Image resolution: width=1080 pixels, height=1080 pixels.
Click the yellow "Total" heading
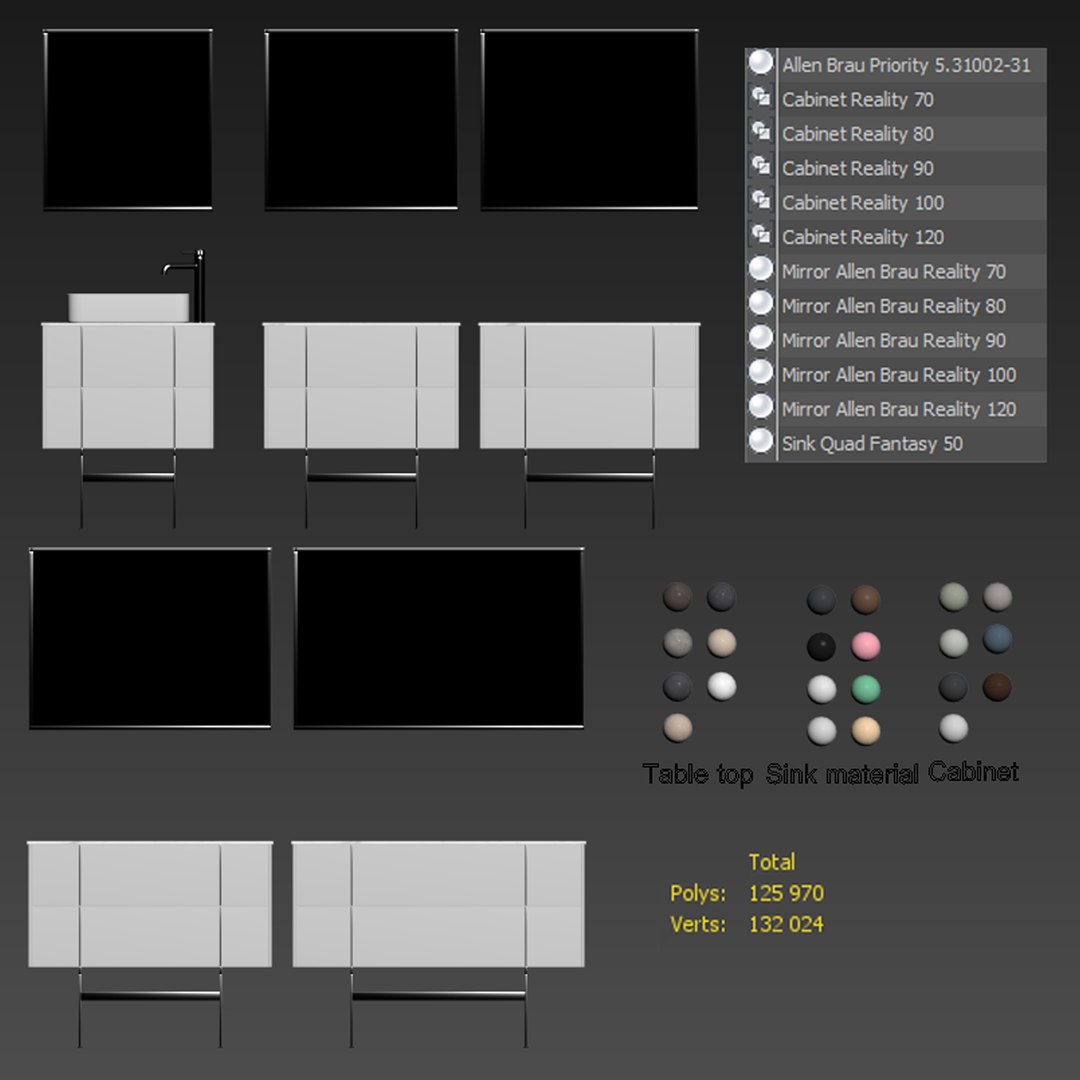(x=772, y=862)
